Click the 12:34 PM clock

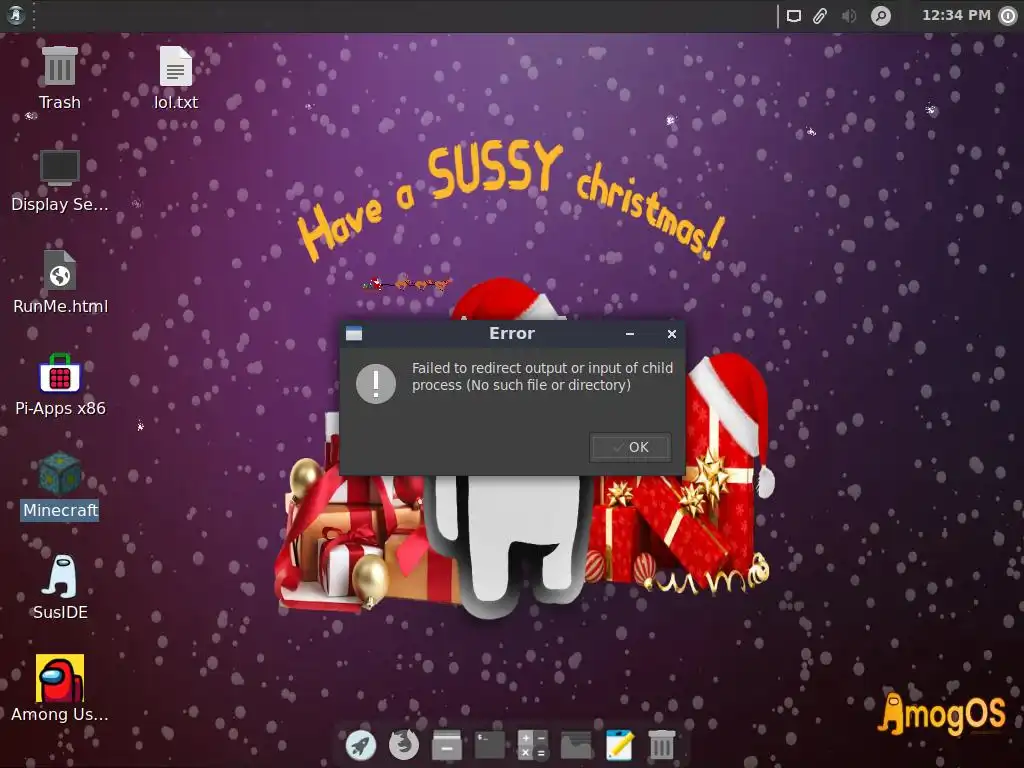click(x=955, y=15)
